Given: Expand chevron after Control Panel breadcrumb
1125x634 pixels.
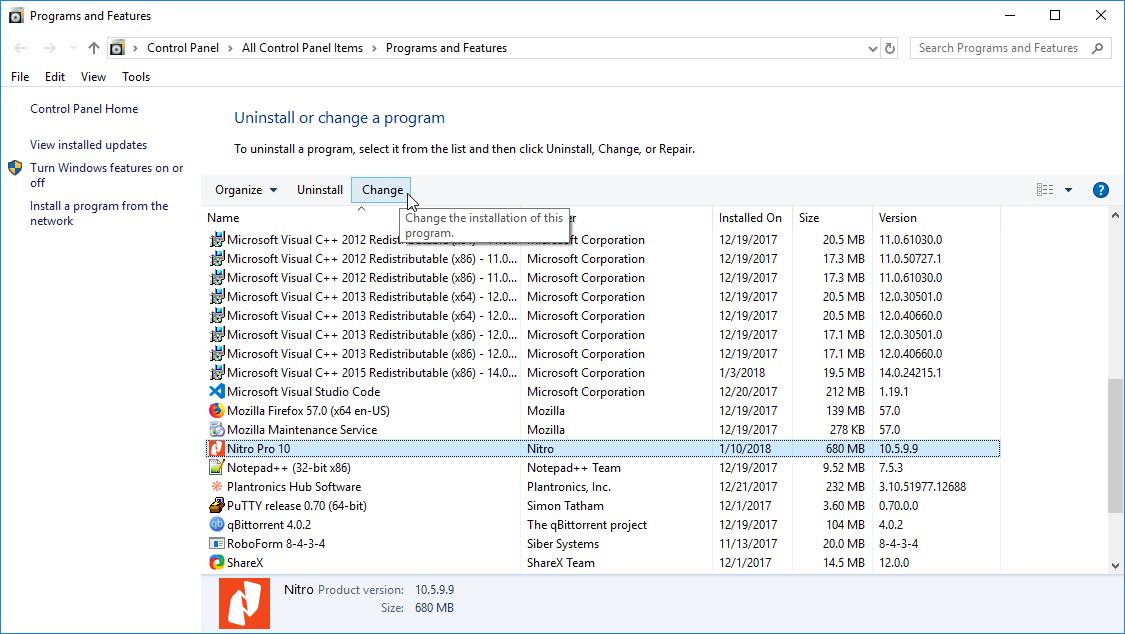Looking at the screenshot, I should tap(230, 48).
